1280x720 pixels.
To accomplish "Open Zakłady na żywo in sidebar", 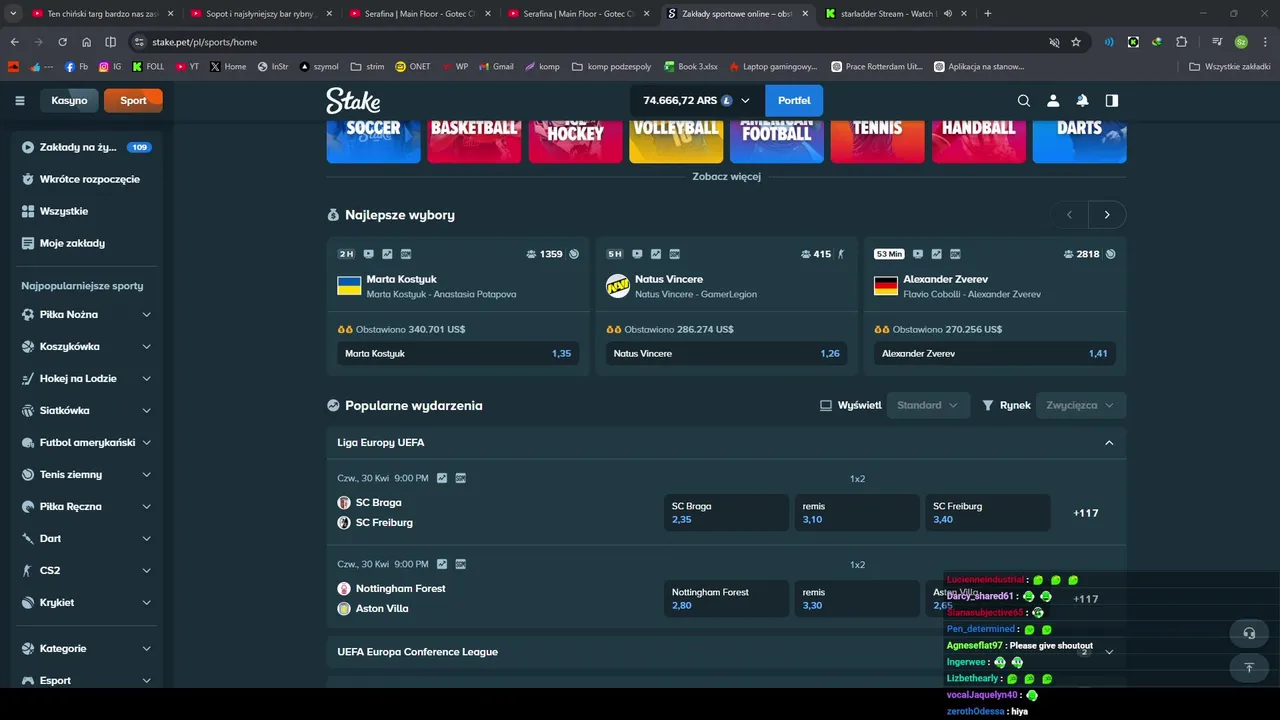I will point(86,147).
